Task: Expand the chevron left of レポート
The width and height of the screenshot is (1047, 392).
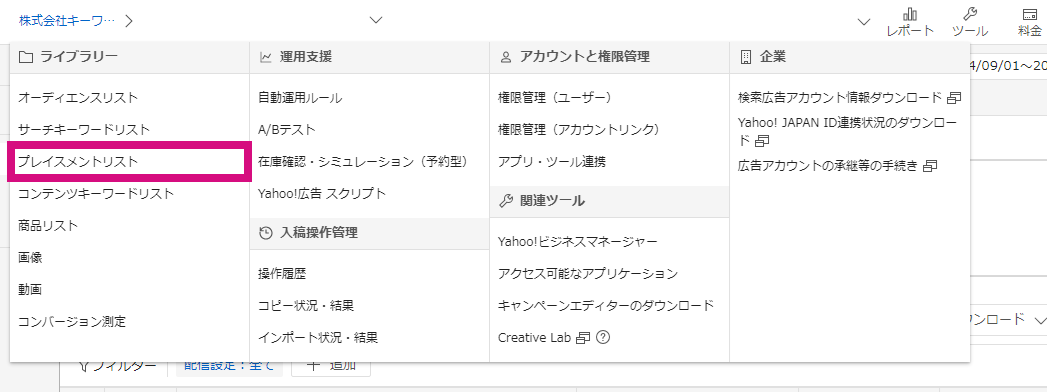Action: point(864,22)
